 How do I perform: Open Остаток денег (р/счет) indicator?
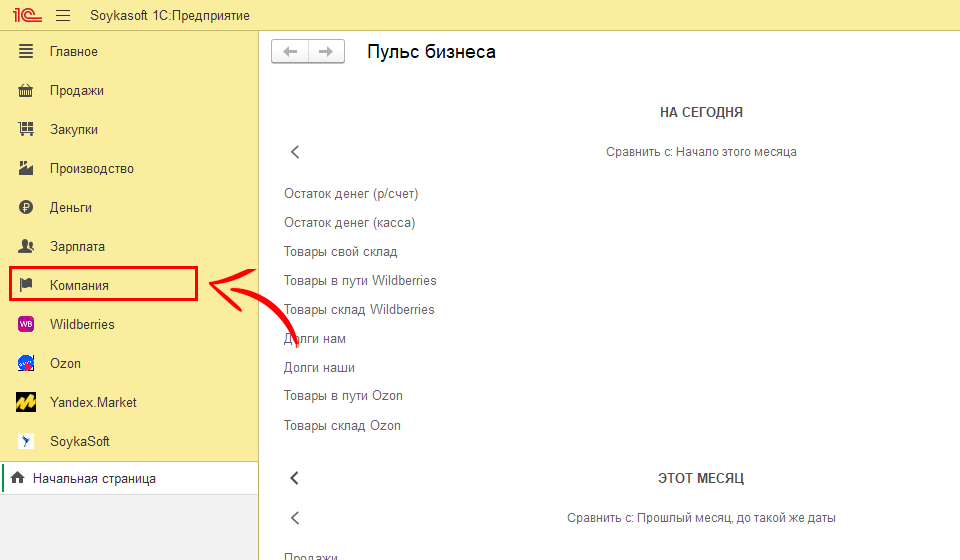coord(351,194)
